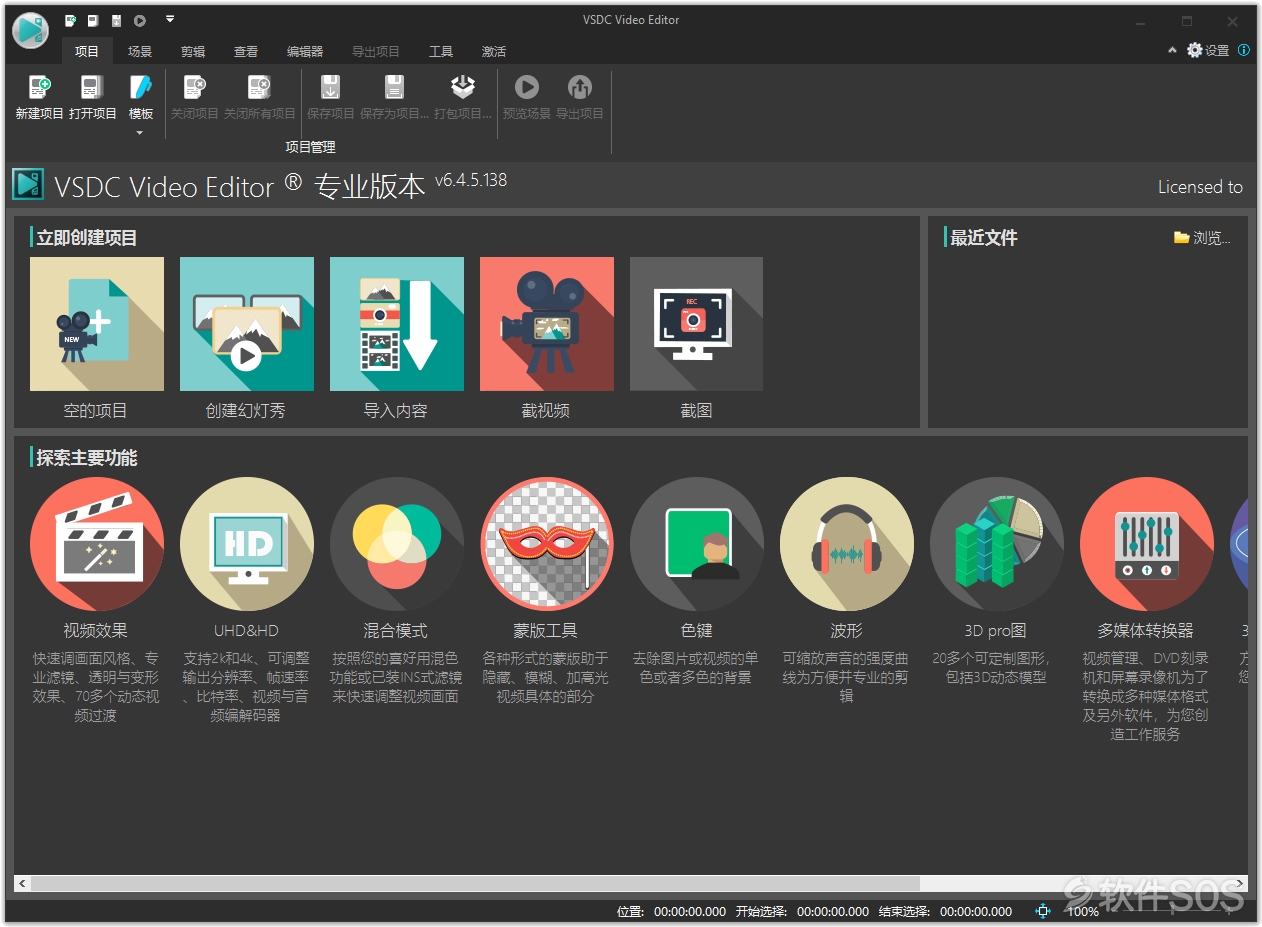Click the quick-access new project icon

point(70,20)
